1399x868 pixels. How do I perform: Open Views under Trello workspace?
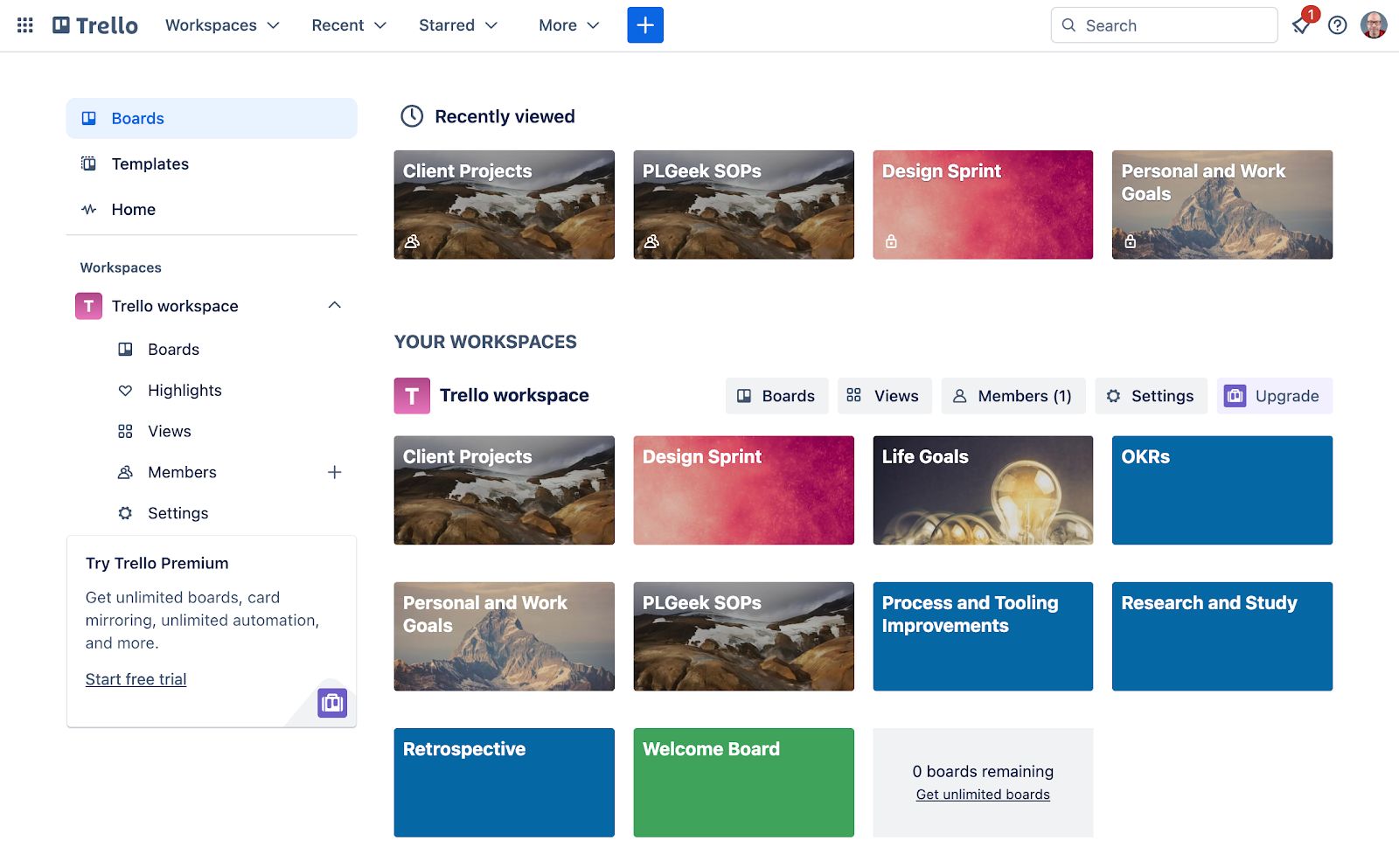coord(169,431)
